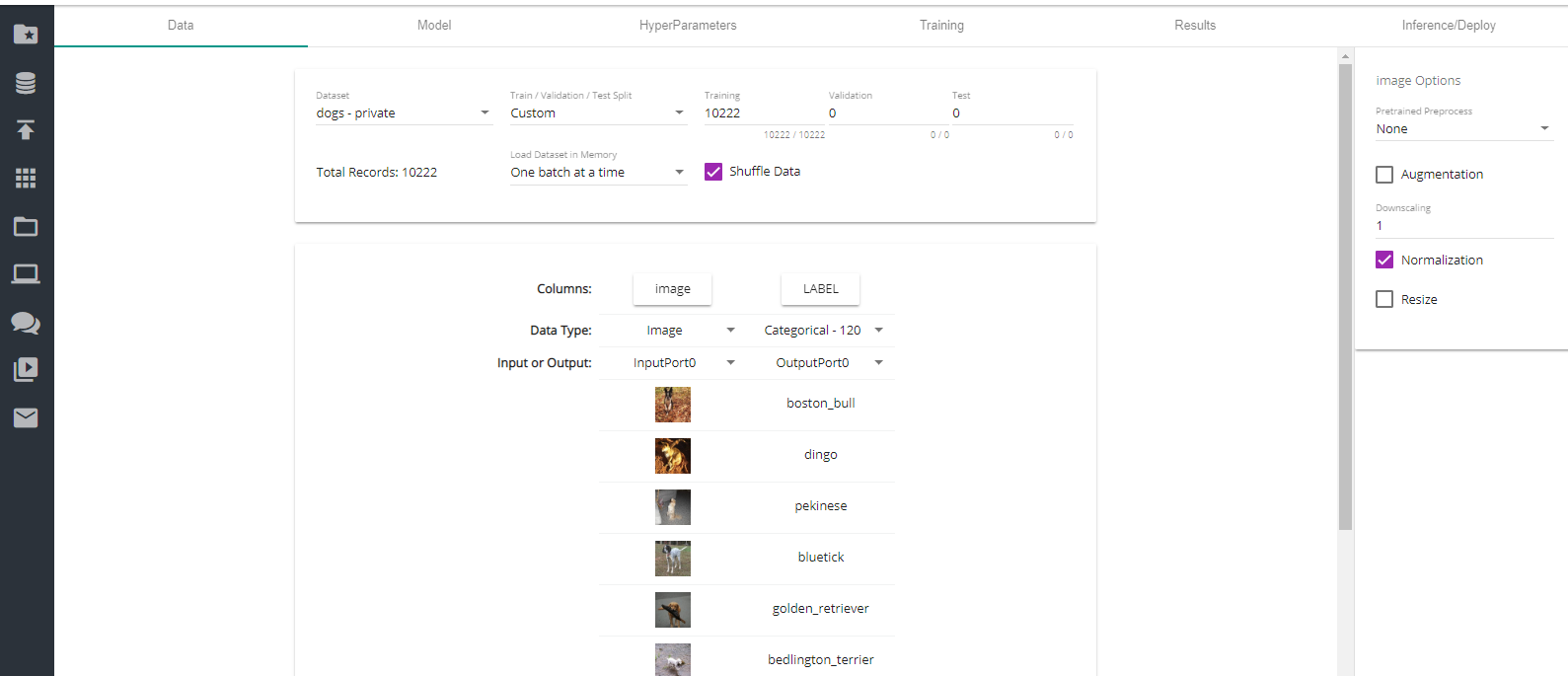Open the database stack icon in sidebar
1568x676 pixels.
pyautogui.click(x=26, y=83)
